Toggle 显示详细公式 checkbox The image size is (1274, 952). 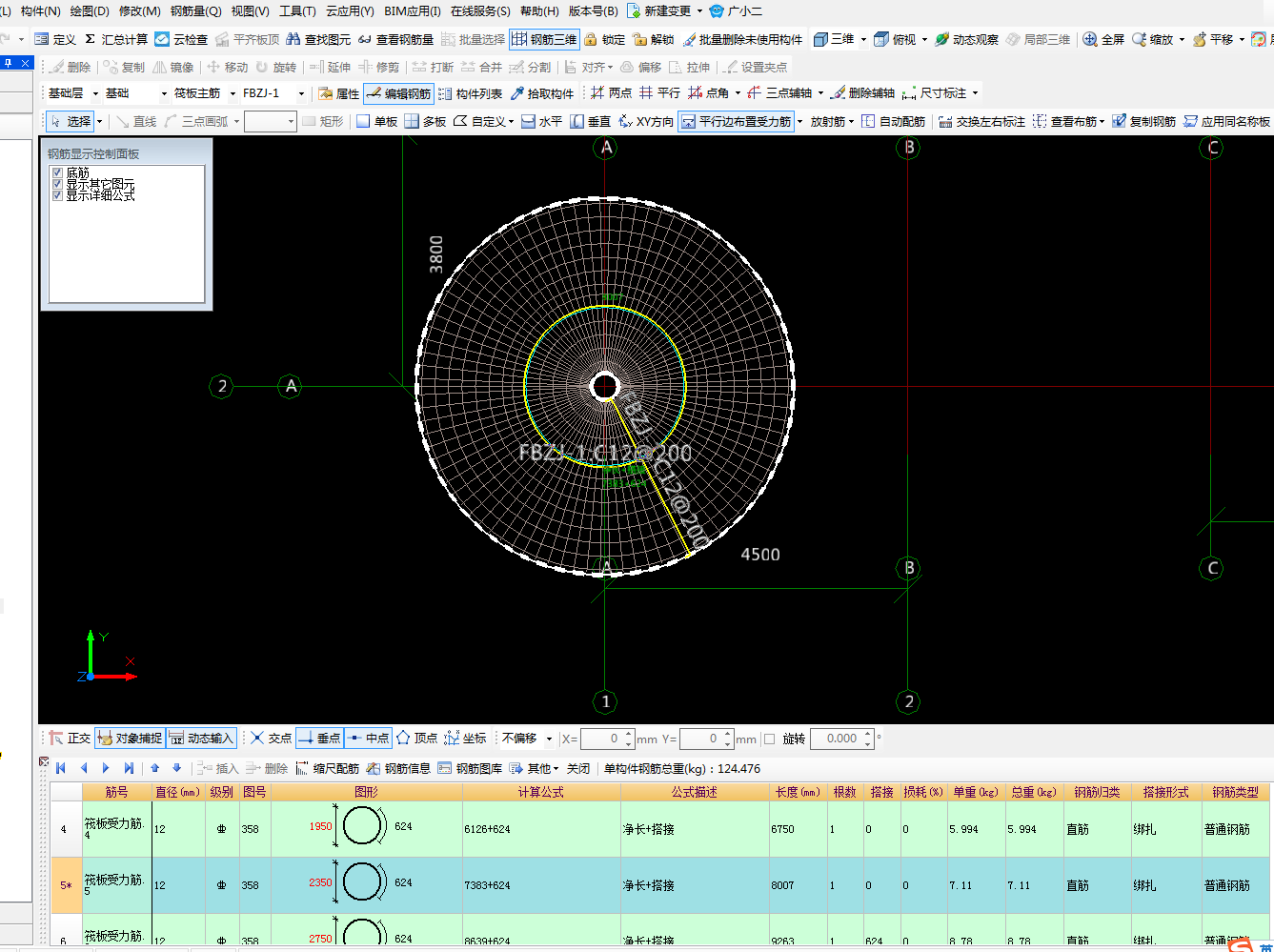click(x=57, y=195)
